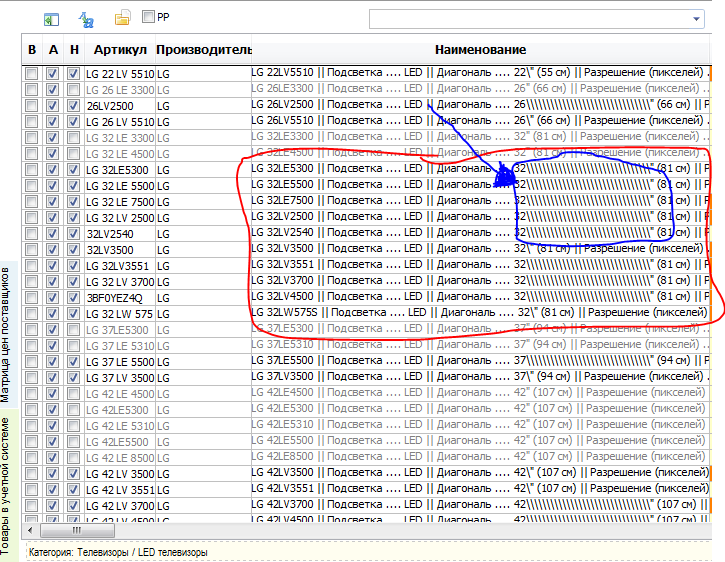This screenshot has width=725, height=562.
Task: Click the horizontal scrollbar left arrow
Action: (31, 530)
